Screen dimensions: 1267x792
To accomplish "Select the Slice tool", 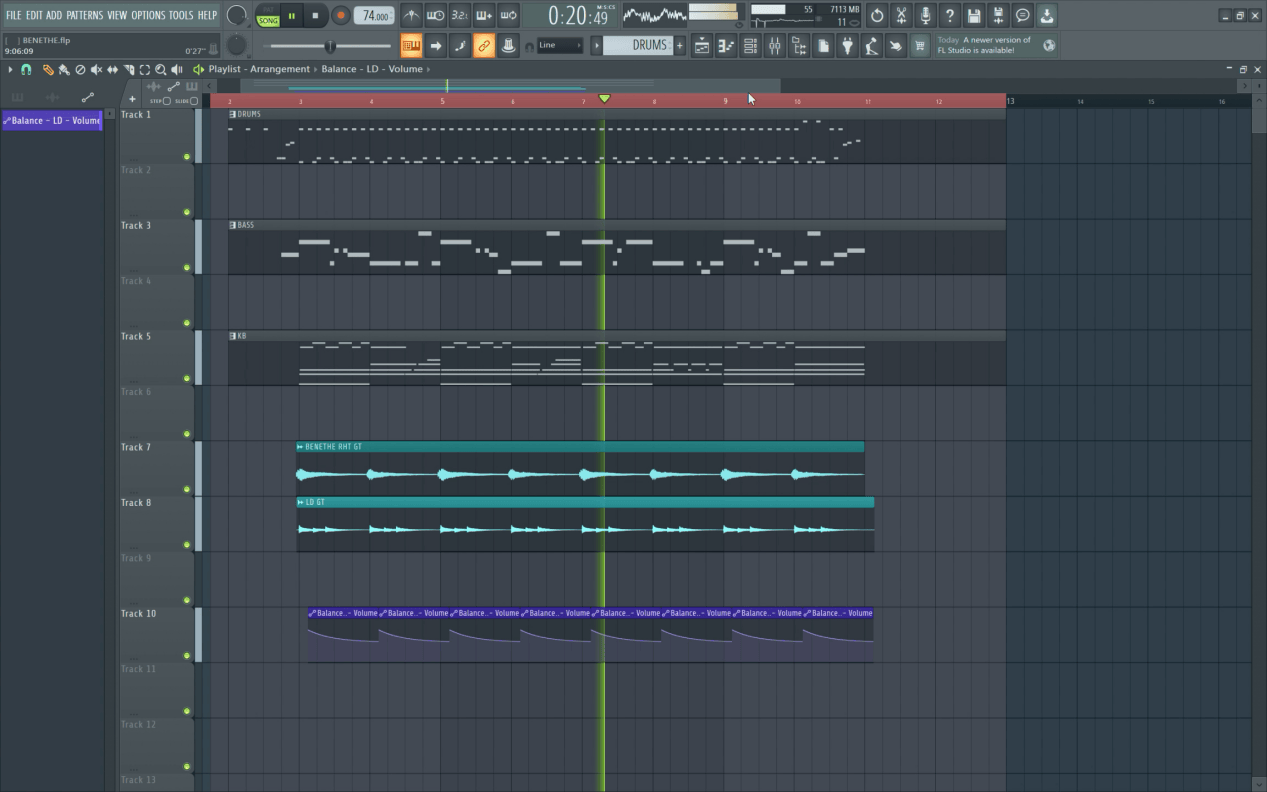I will (x=129, y=69).
